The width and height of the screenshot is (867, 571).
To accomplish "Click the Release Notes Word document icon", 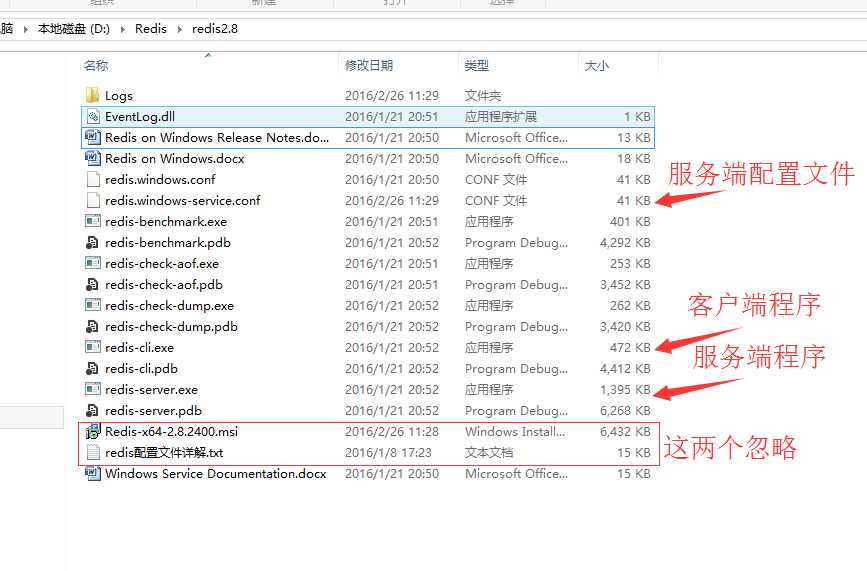I will (93, 137).
